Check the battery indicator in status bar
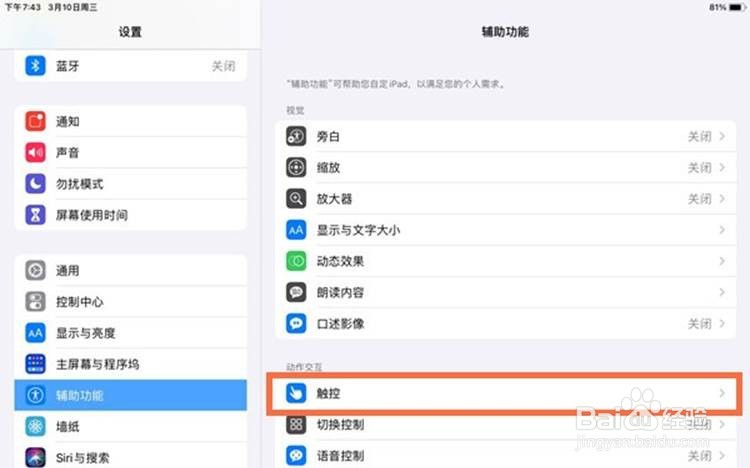The width and height of the screenshot is (750, 468). (737, 7)
